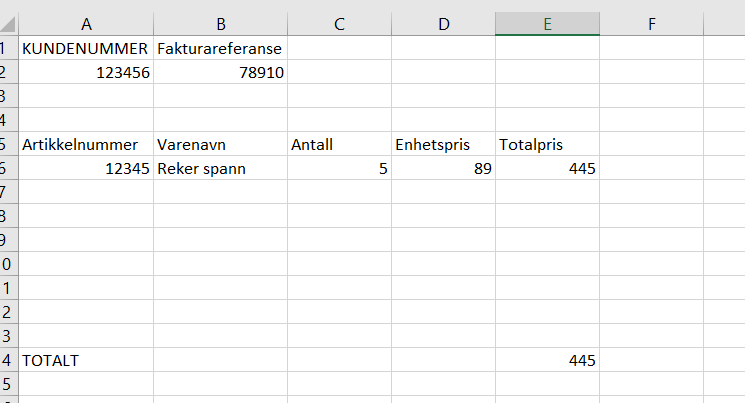Select the quantity cell containing 5
The image size is (745, 403).
coord(339,168)
